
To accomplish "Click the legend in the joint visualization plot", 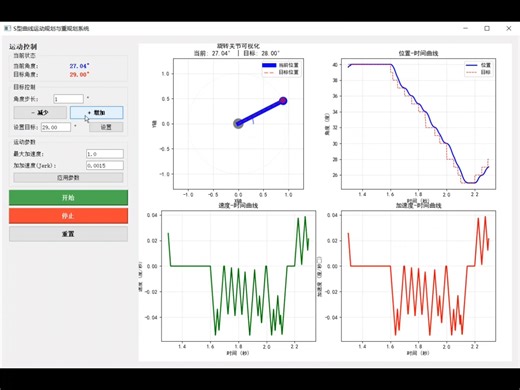I will click(281, 69).
